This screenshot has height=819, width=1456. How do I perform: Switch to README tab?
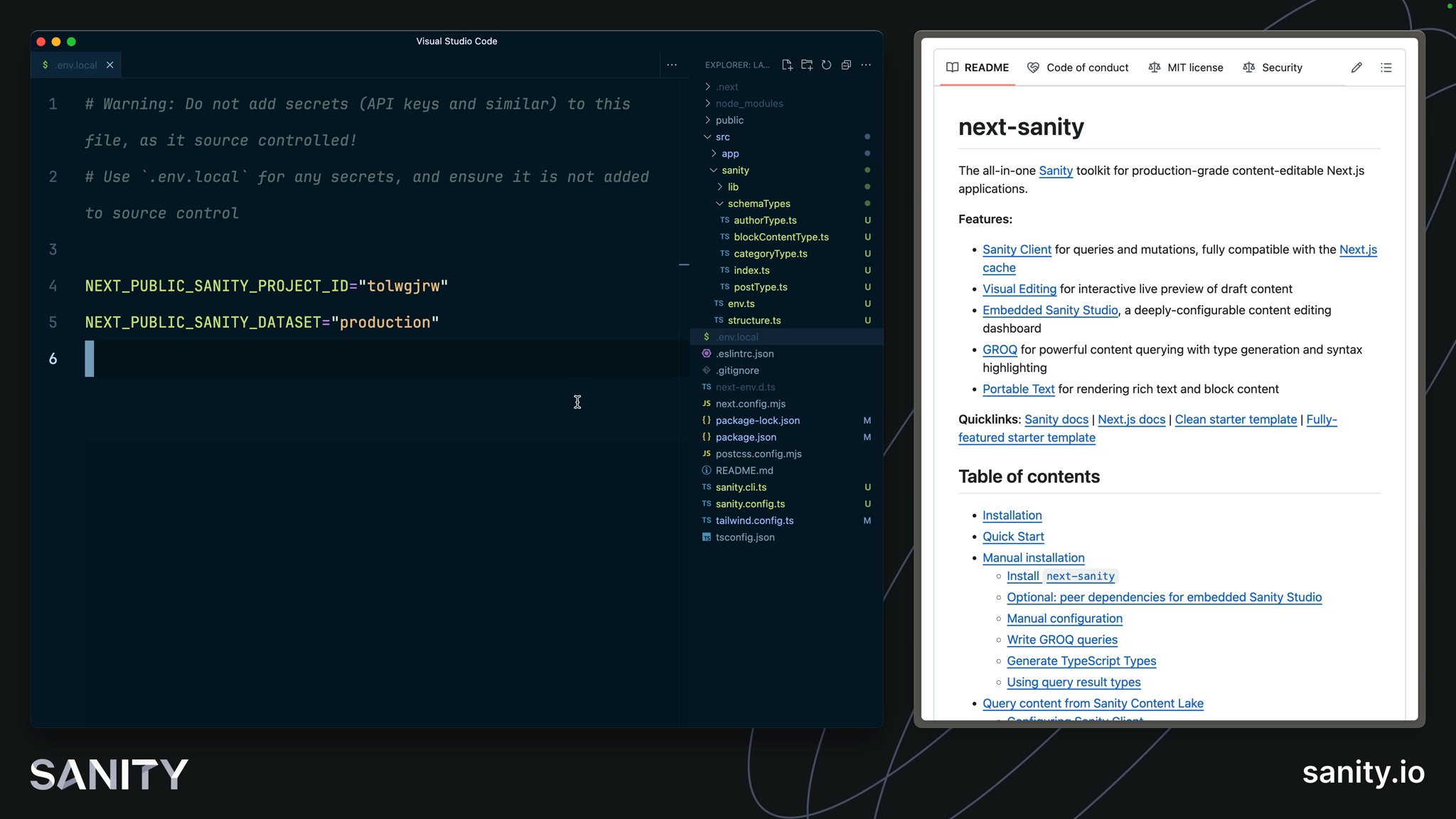[x=978, y=68]
